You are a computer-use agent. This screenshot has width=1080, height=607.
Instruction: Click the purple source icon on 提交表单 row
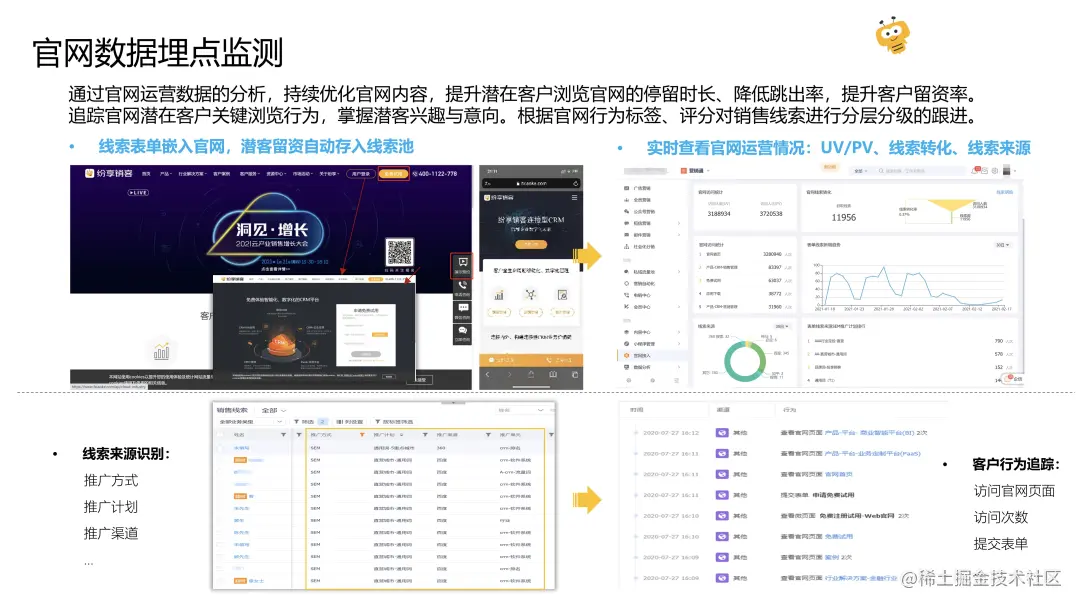point(721,495)
